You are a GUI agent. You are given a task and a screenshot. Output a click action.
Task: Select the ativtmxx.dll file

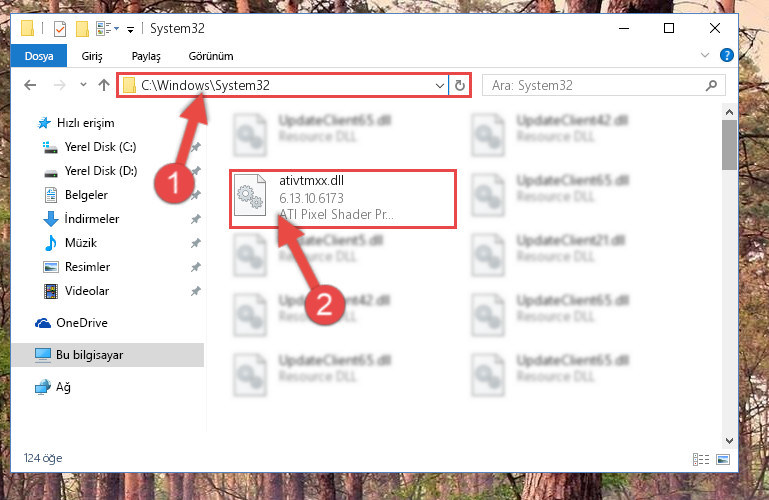pos(343,199)
